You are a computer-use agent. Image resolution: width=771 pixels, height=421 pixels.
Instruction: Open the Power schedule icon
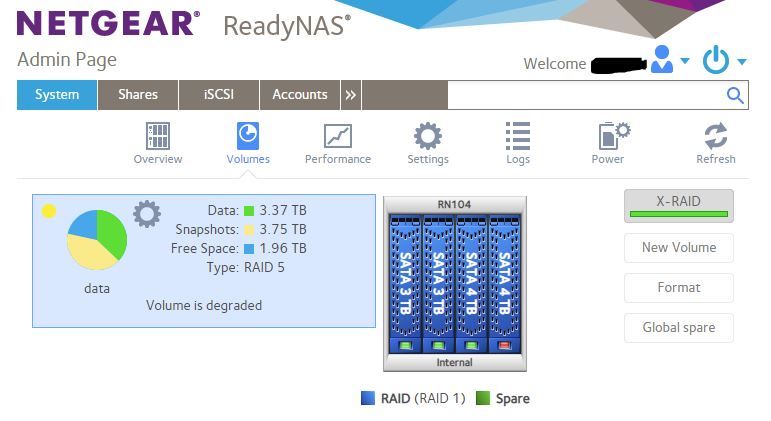(x=612, y=136)
